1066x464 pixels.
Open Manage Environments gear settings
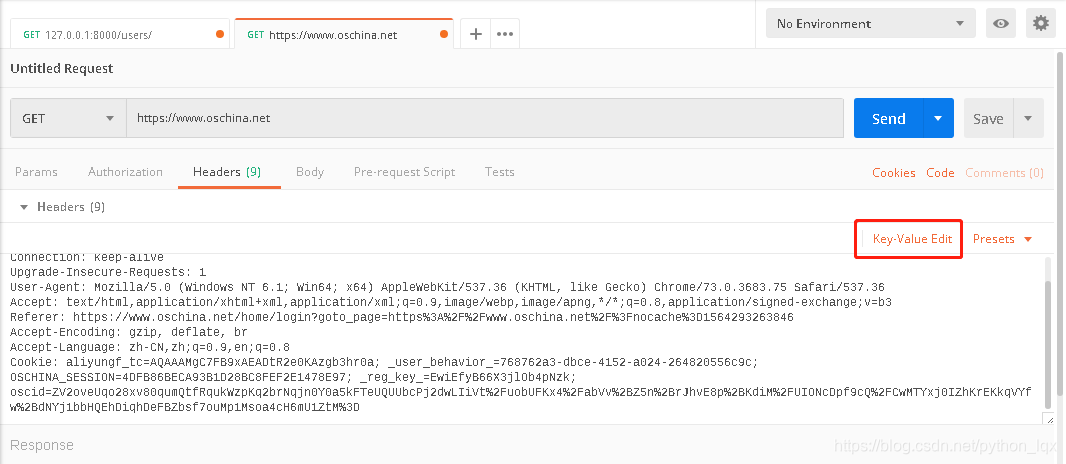1041,24
